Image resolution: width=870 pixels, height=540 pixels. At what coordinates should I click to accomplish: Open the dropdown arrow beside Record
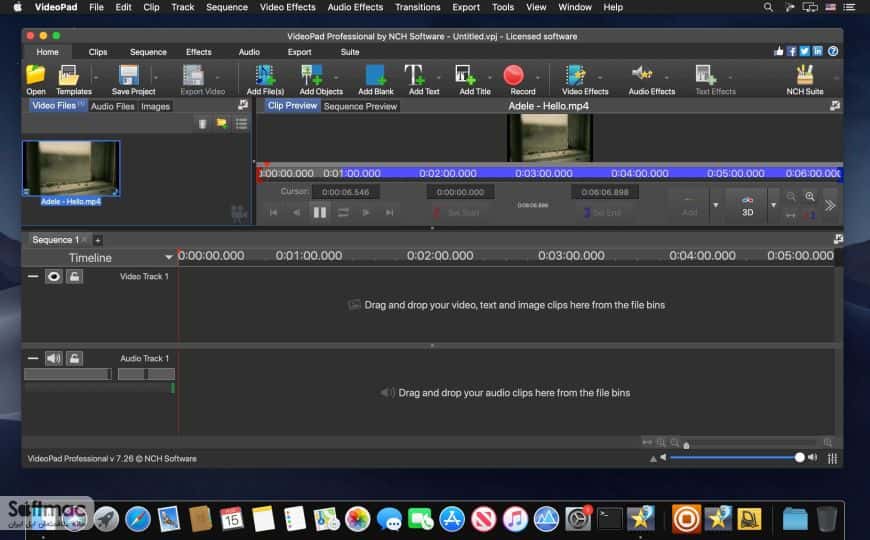pyautogui.click(x=537, y=78)
